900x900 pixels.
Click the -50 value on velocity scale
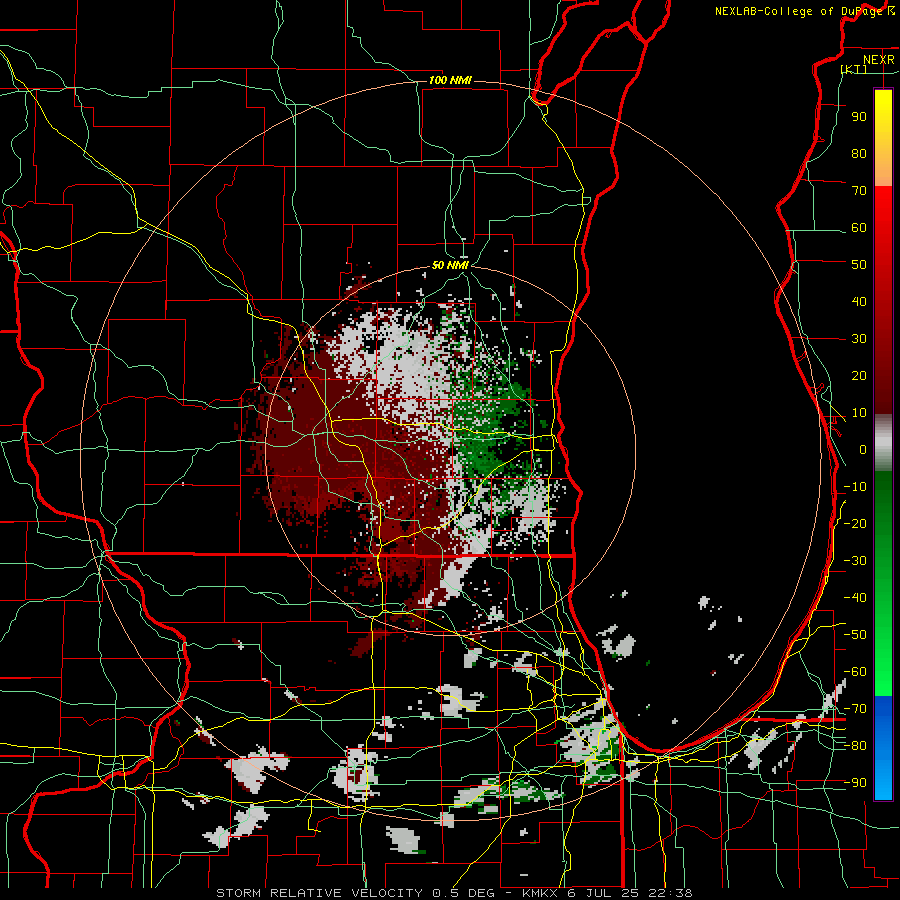tap(855, 635)
